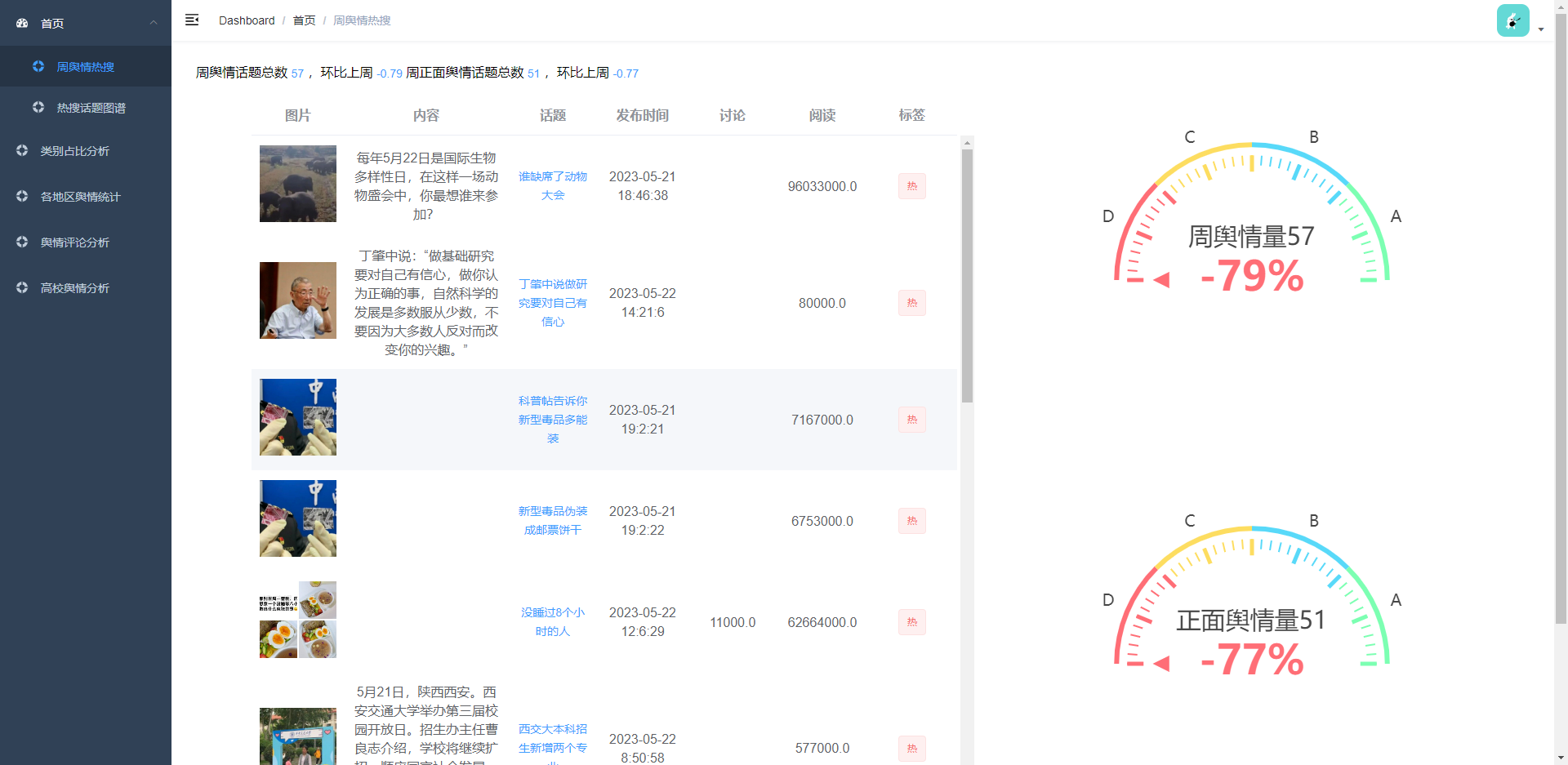Open the 丁肇中 portrait thumbnail
This screenshot has width=1568, height=765.
298,300
